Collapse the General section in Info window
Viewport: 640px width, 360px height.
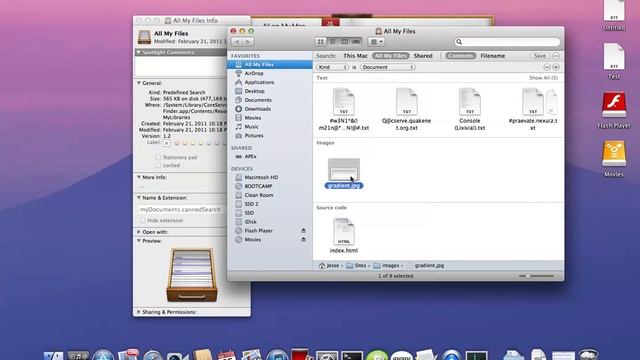click(x=139, y=83)
